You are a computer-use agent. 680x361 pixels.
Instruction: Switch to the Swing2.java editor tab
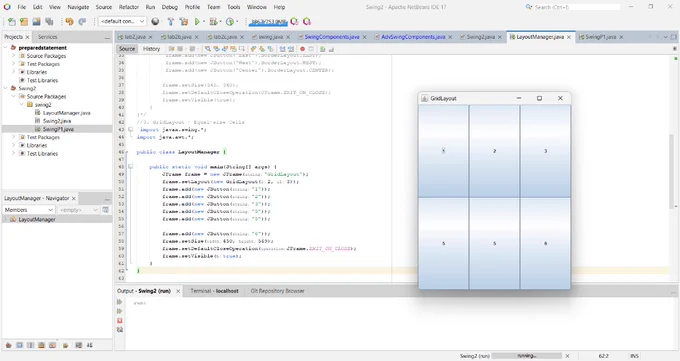tap(480, 37)
